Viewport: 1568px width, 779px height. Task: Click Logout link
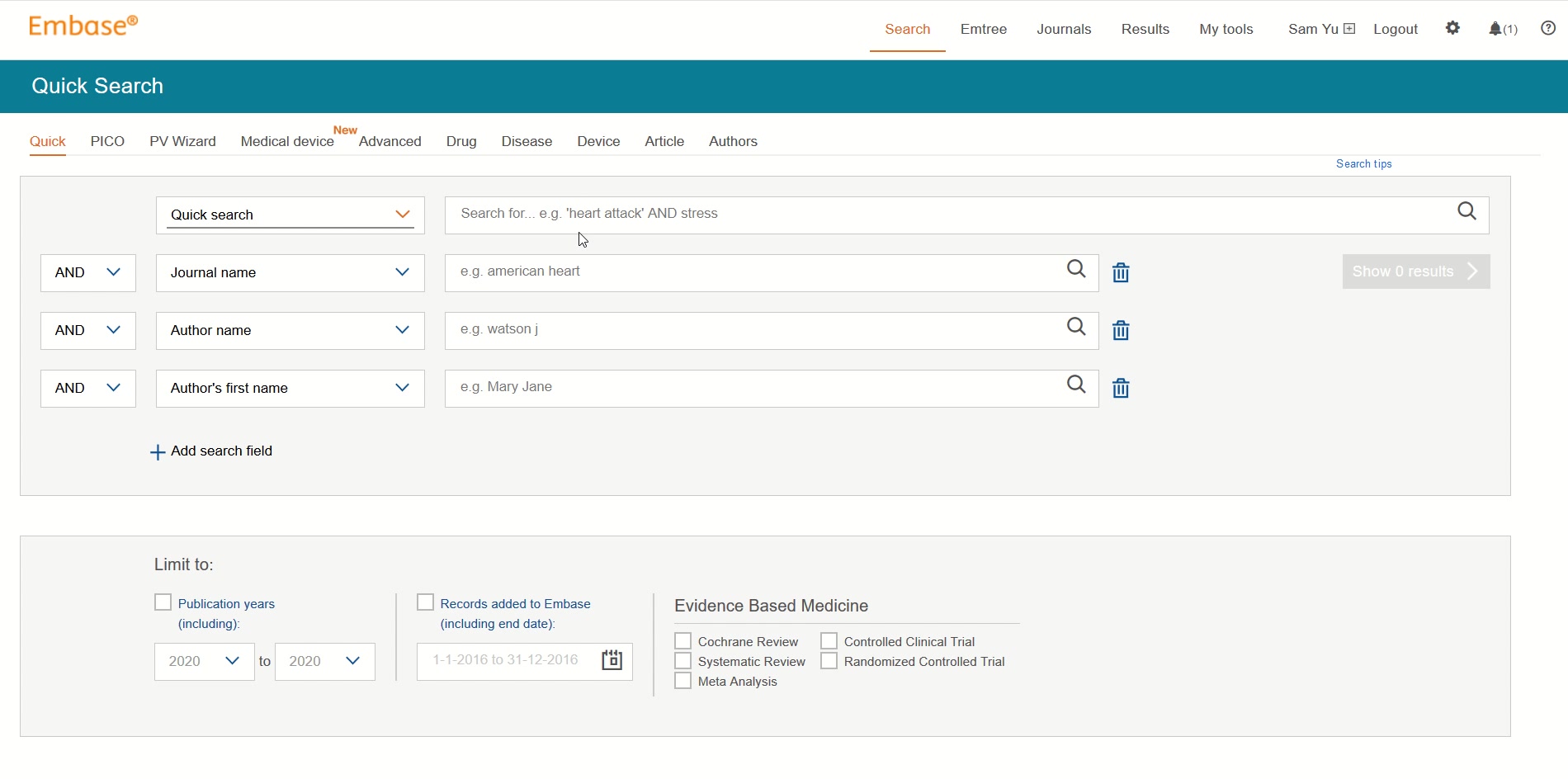pyautogui.click(x=1396, y=29)
